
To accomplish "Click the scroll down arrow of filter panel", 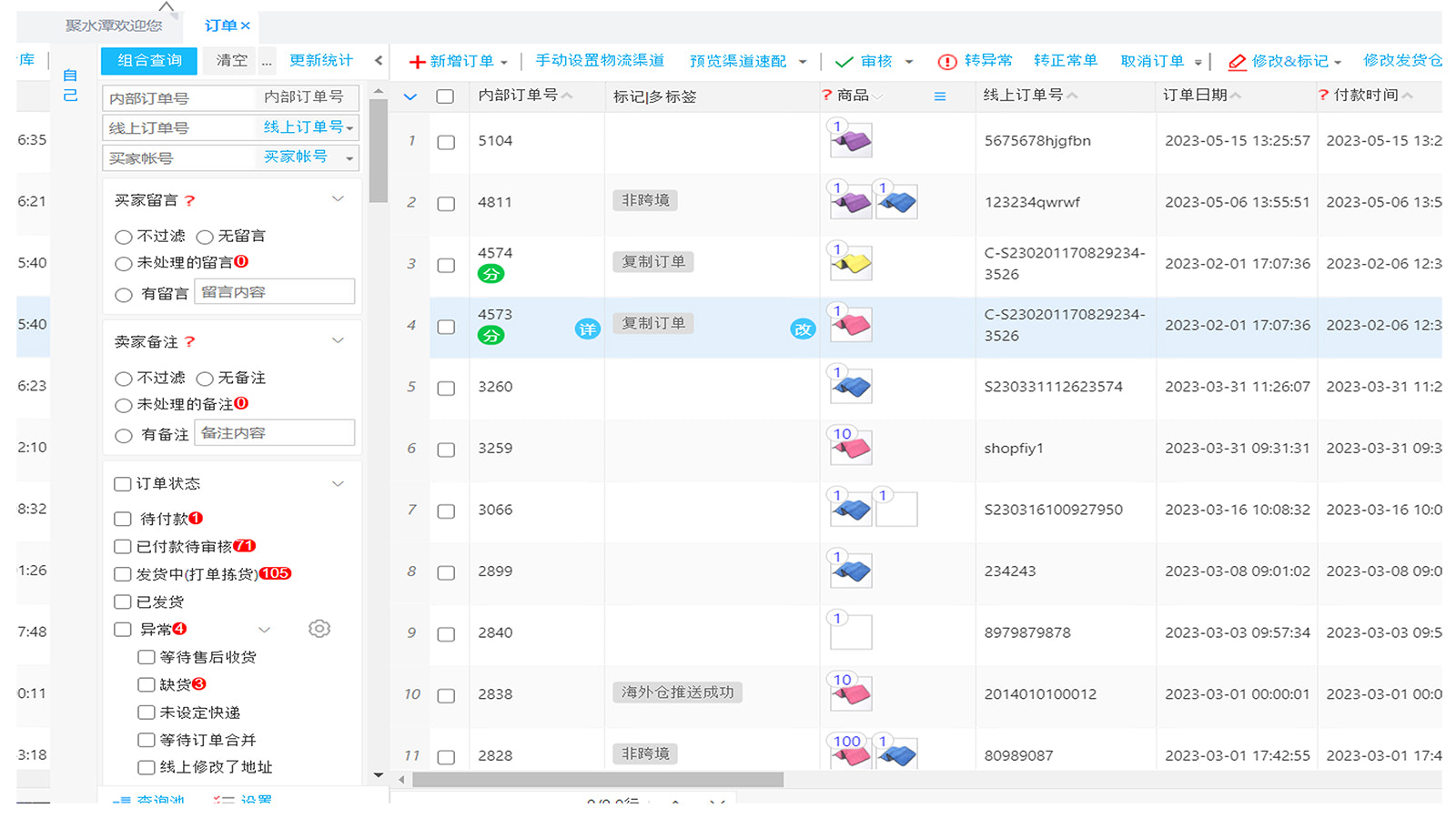I will (x=379, y=775).
